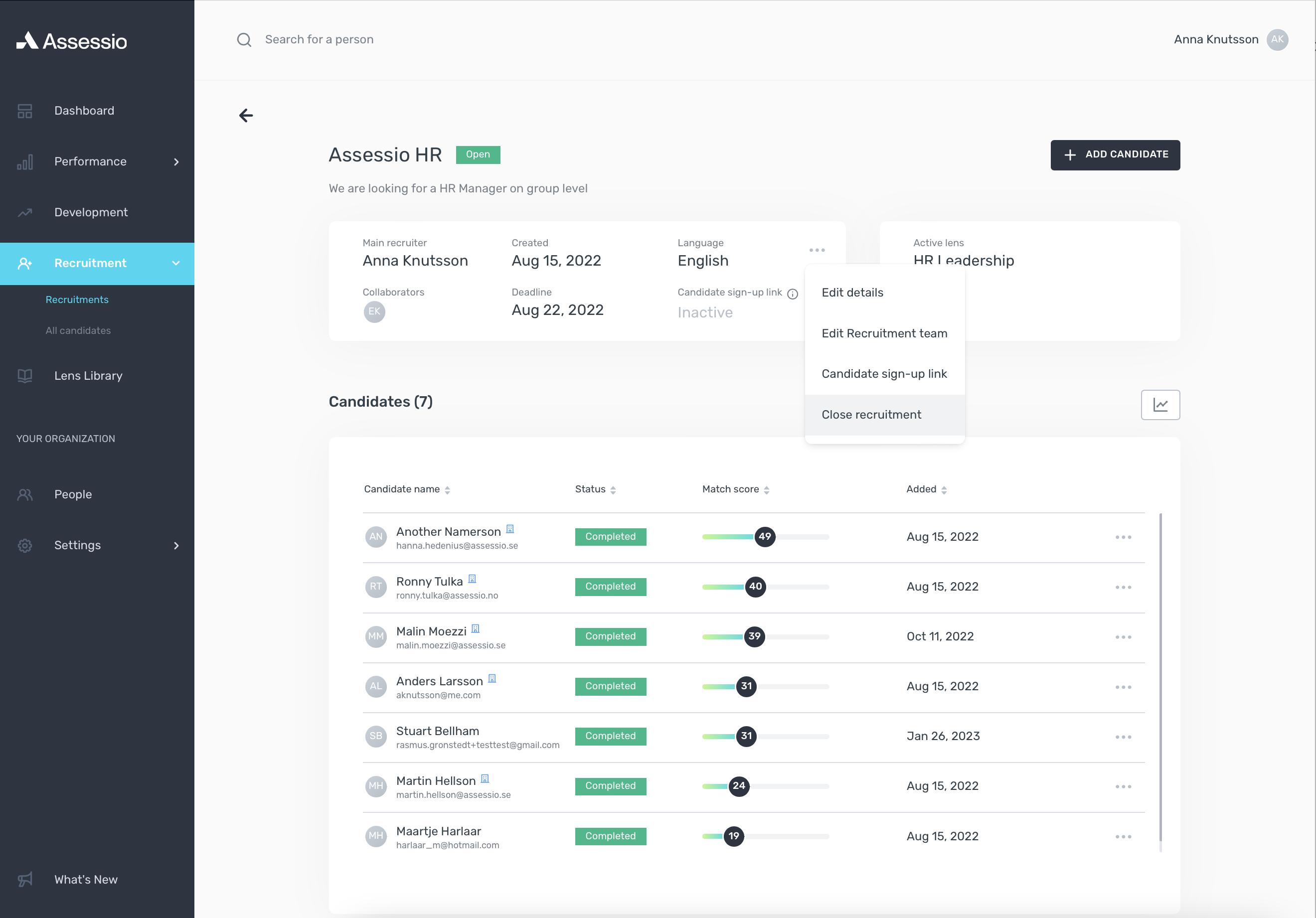Open the recruitment details three-dot menu
This screenshot has height=918, width=1316.
coord(817,250)
